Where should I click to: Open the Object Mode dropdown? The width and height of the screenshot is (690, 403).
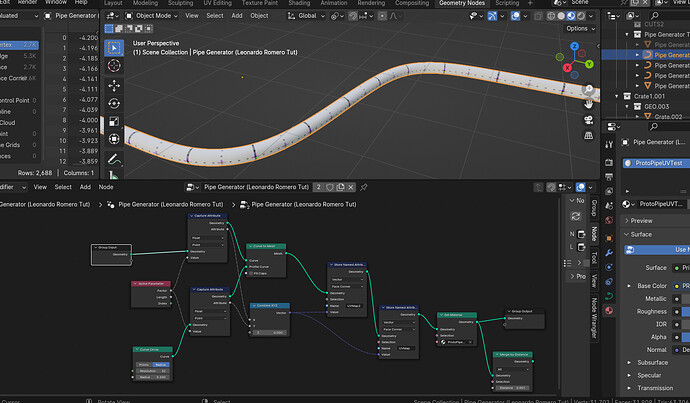click(151, 16)
